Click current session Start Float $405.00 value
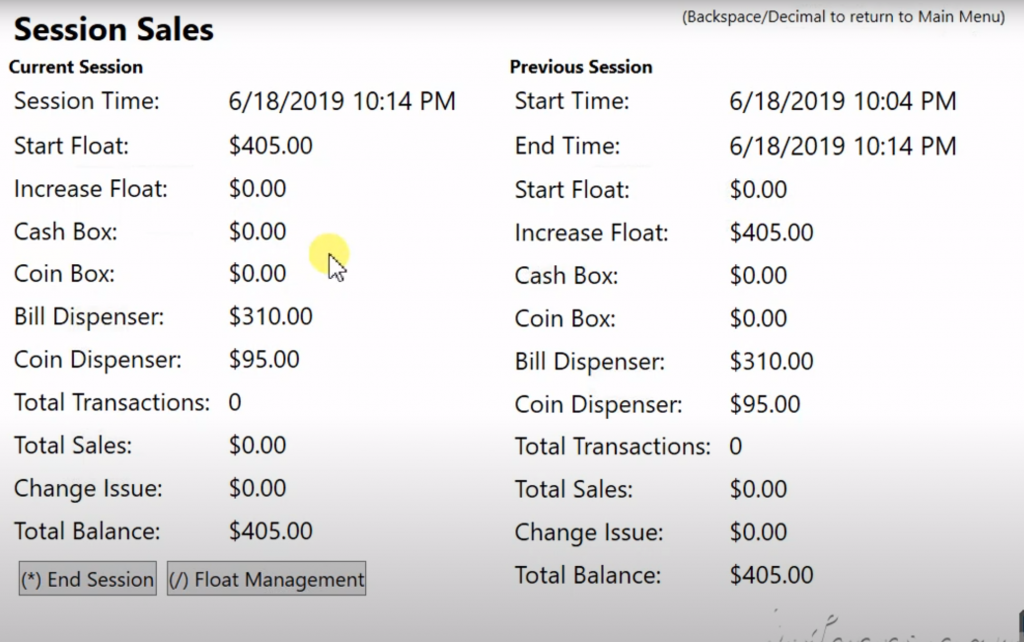This screenshot has height=642, width=1024. click(270, 146)
